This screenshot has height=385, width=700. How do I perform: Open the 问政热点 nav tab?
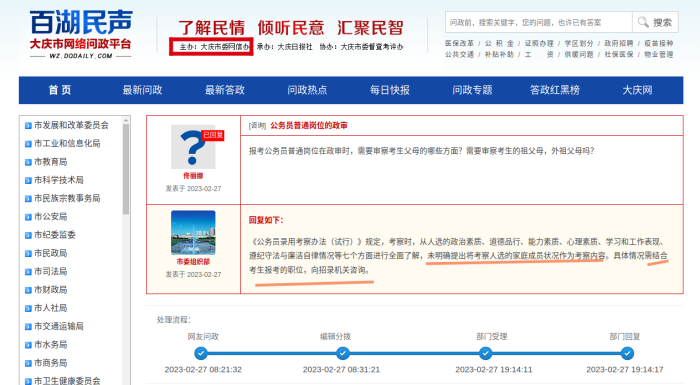pyautogui.click(x=307, y=90)
